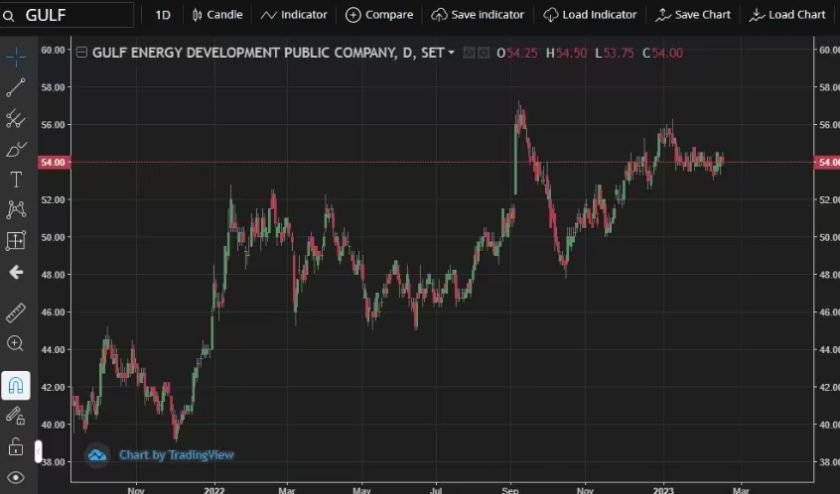Click Save Chart

point(693,15)
